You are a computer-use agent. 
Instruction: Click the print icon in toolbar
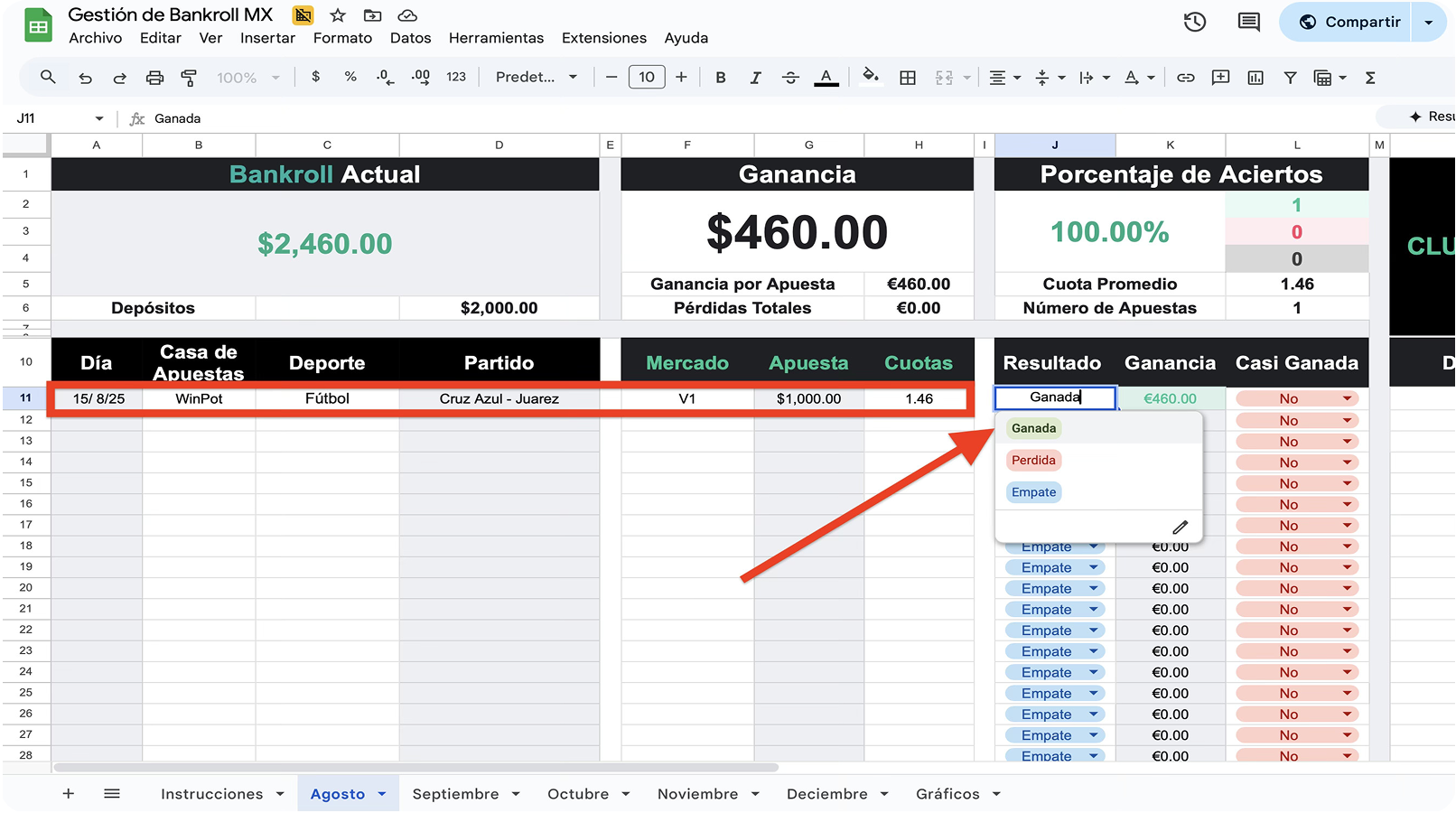tap(154, 78)
